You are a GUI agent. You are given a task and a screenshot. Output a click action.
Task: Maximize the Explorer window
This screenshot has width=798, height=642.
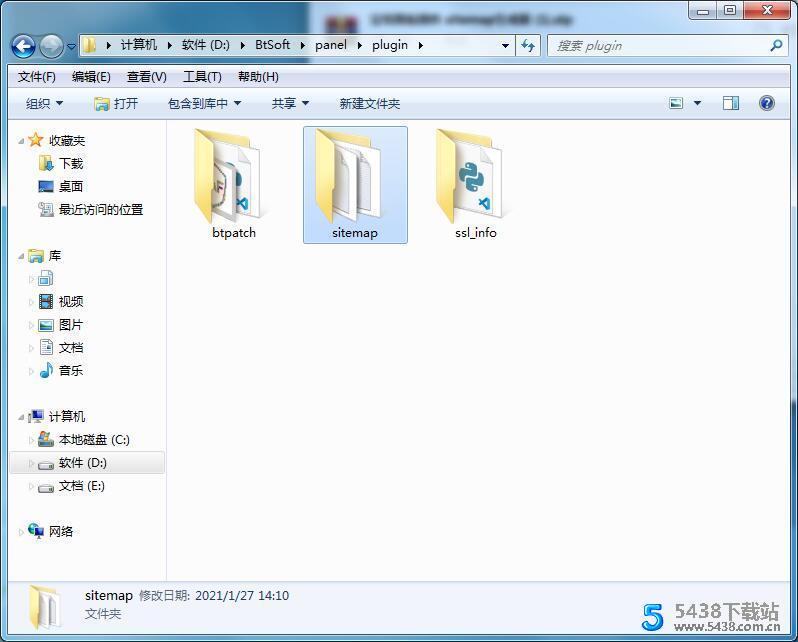click(730, 10)
